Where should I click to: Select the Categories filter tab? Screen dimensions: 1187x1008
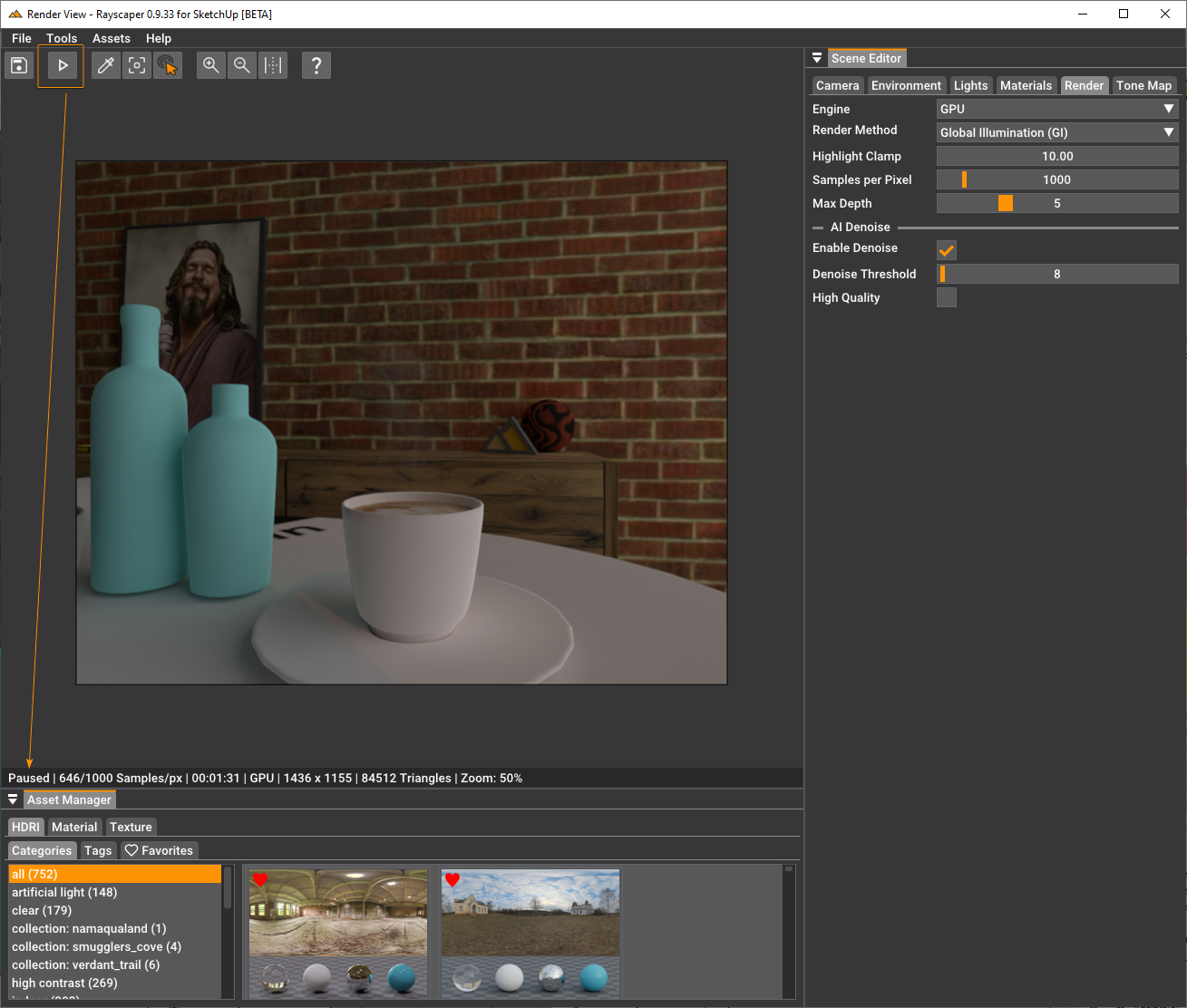[42, 850]
